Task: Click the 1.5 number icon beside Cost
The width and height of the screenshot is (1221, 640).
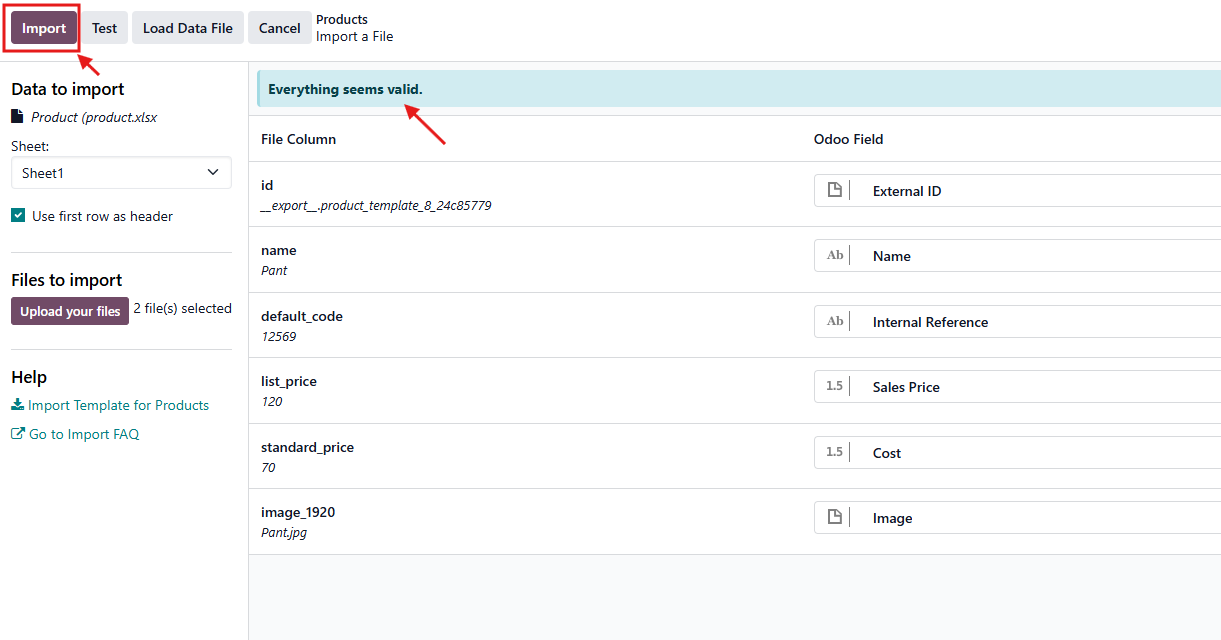Action: [835, 453]
